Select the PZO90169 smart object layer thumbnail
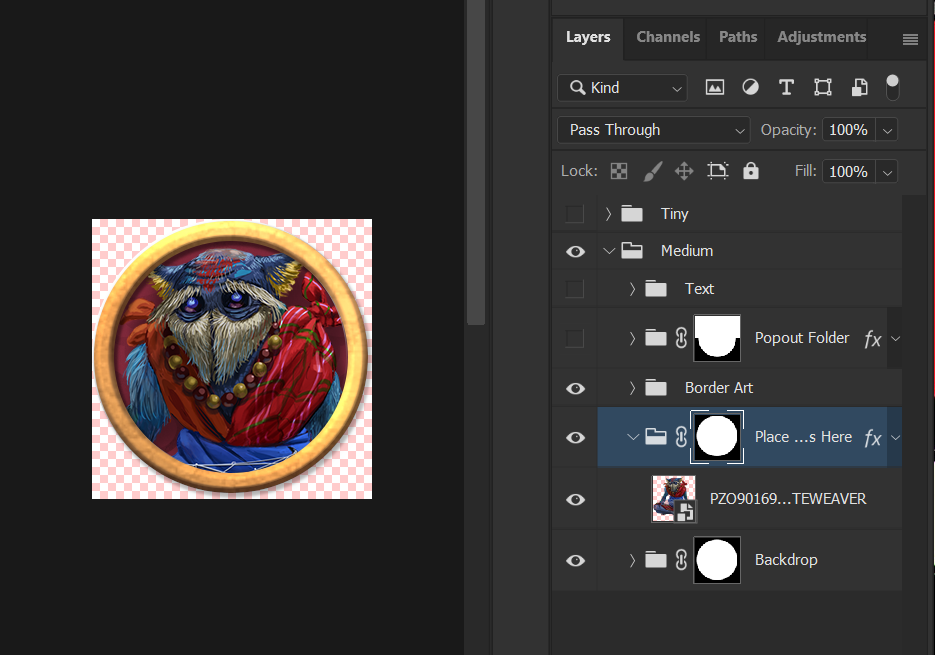 [673, 499]
